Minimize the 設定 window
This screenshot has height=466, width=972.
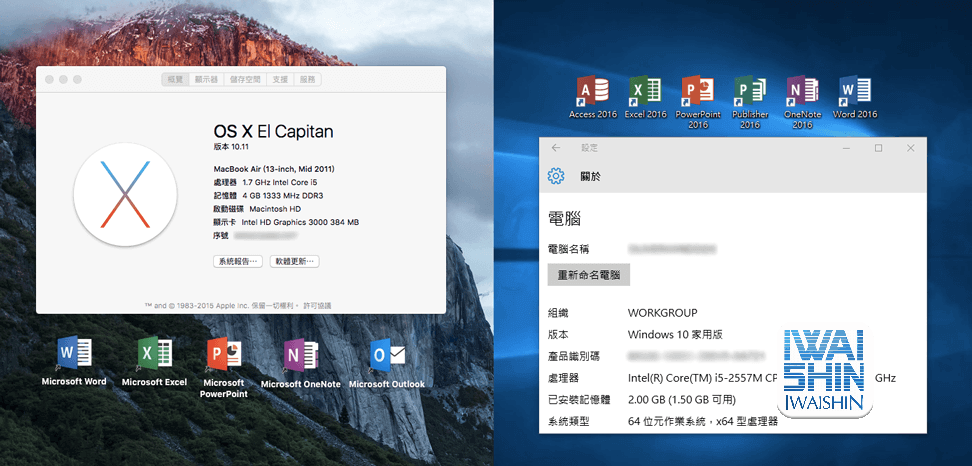846,148
